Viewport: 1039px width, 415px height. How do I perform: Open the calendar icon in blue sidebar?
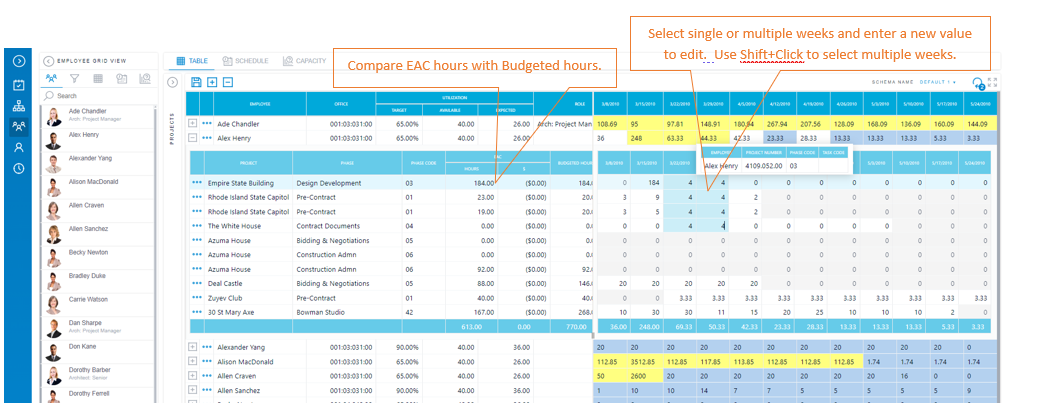(19, 85)
